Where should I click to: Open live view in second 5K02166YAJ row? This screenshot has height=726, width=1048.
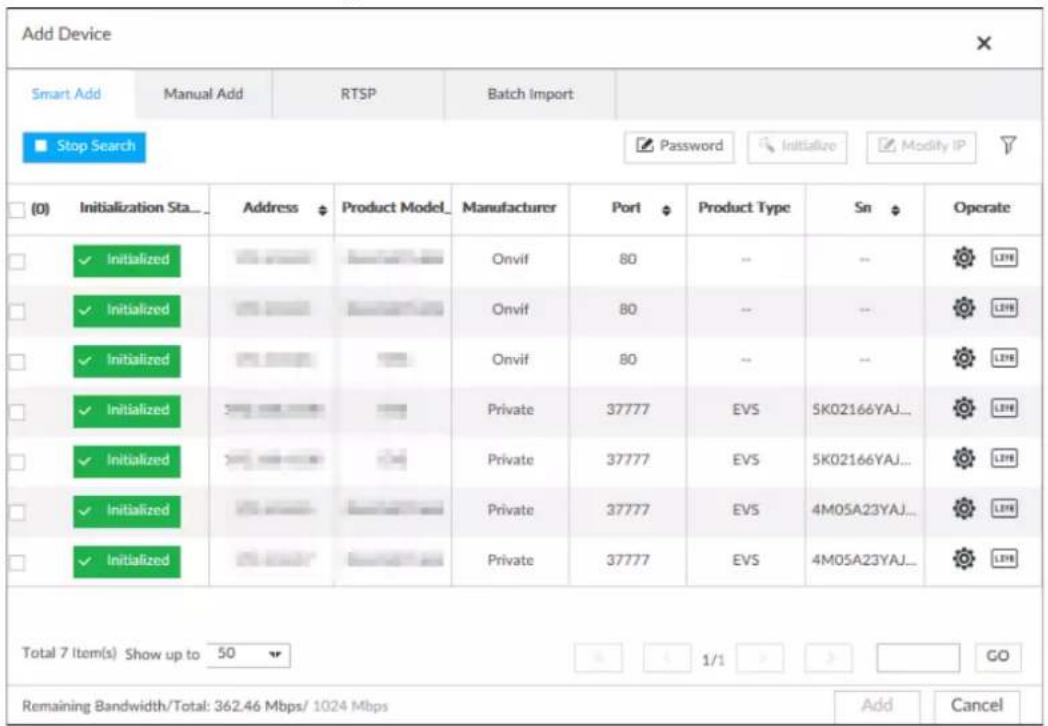[x=1004, y=458]
